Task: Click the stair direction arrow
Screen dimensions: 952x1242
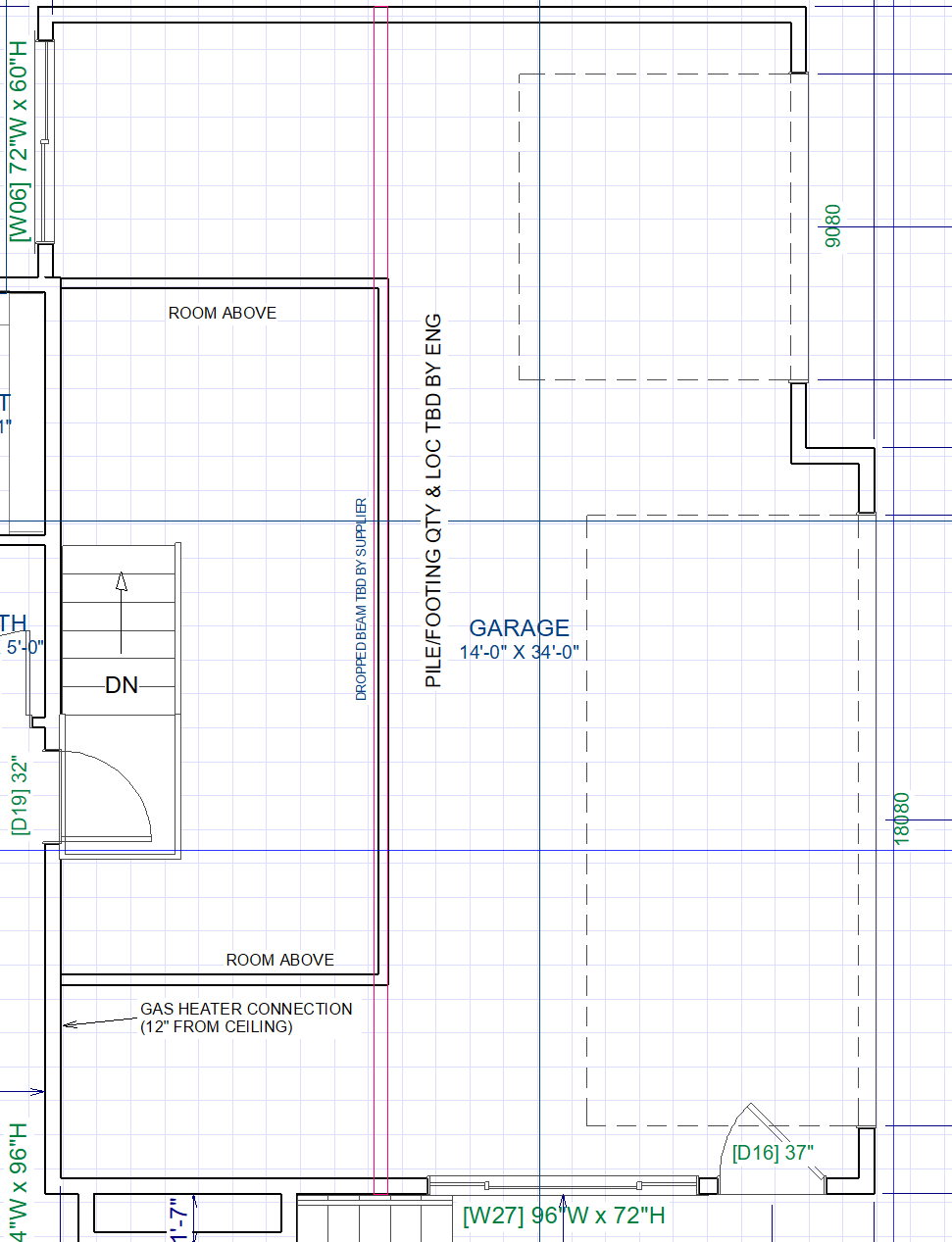Action: [x=122, y=613]
